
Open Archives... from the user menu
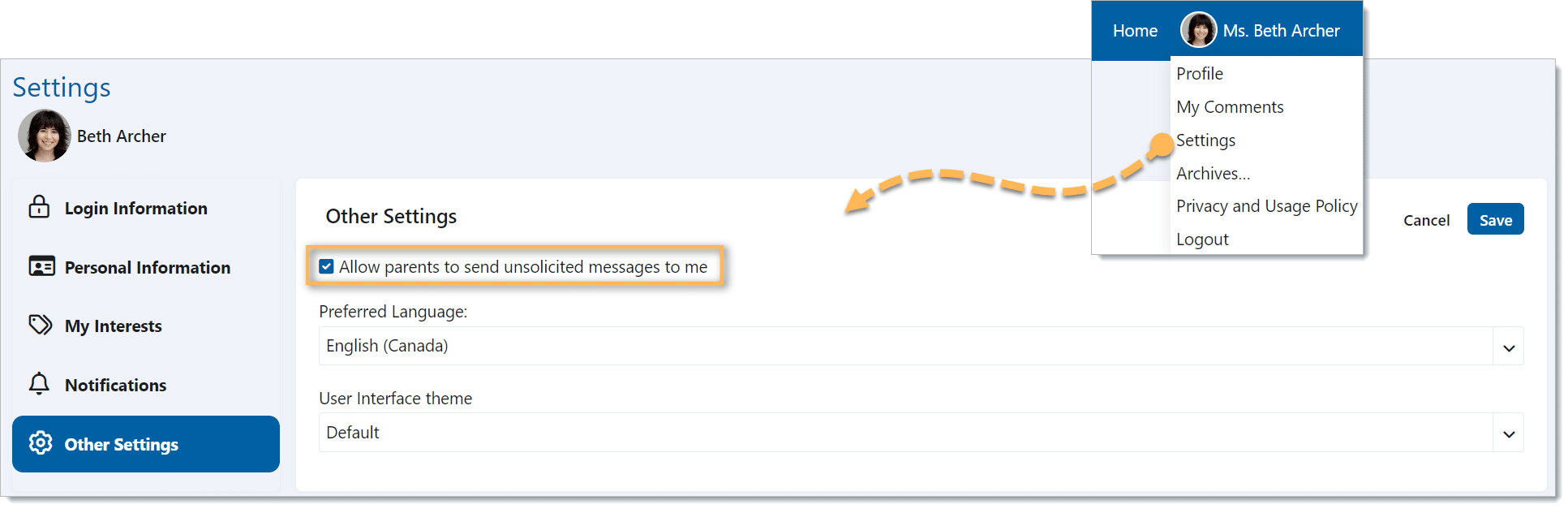(1213, 174)
